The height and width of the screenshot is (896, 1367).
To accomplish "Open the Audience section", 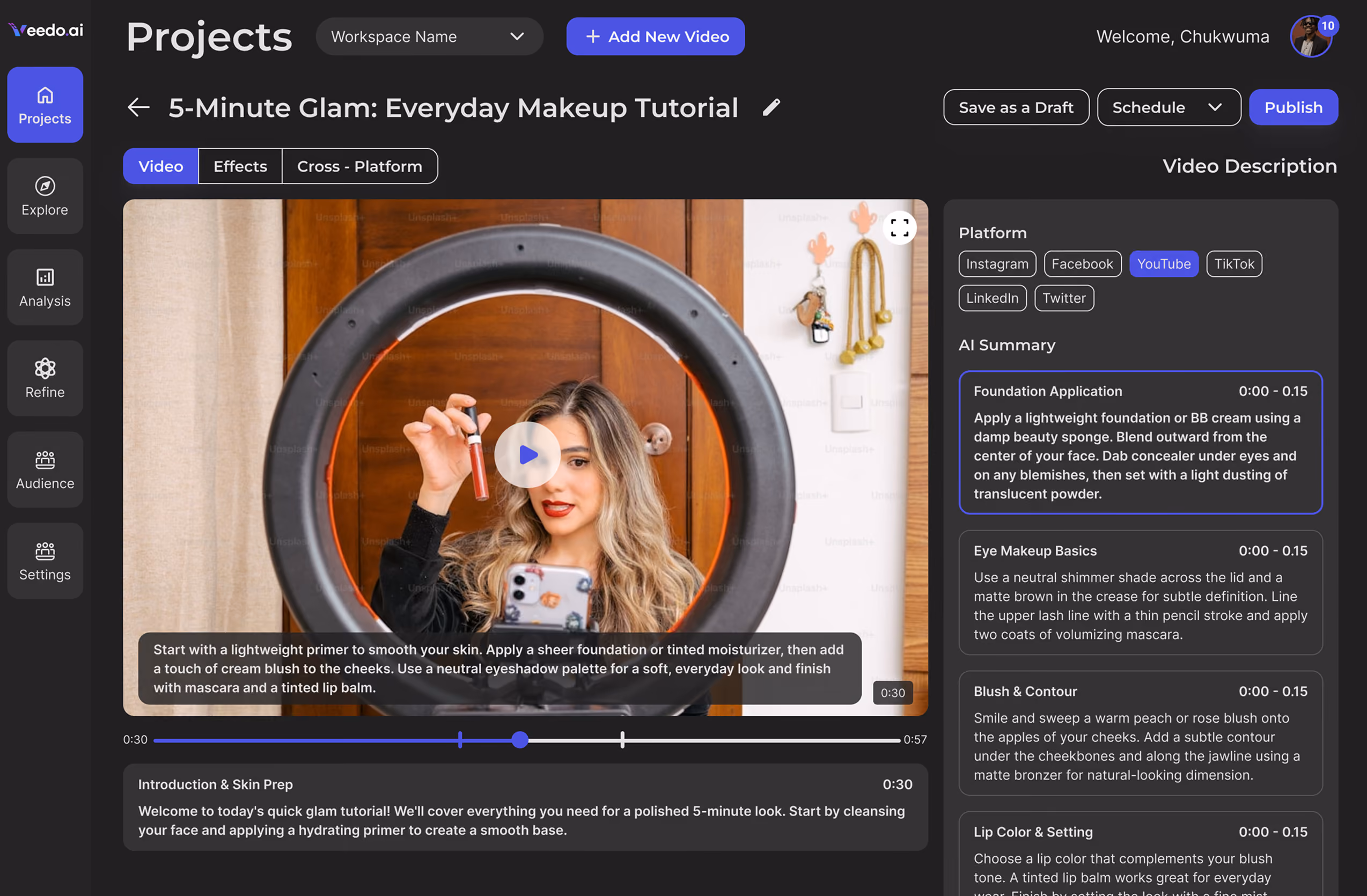I will pos(45,470).
